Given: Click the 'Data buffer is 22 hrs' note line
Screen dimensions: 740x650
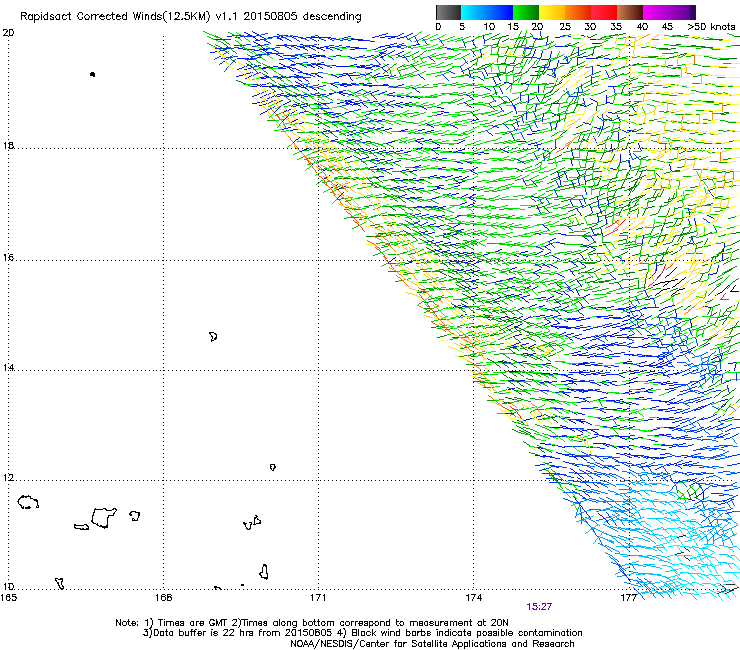Looking at the screenshot, I should (362, 633).
